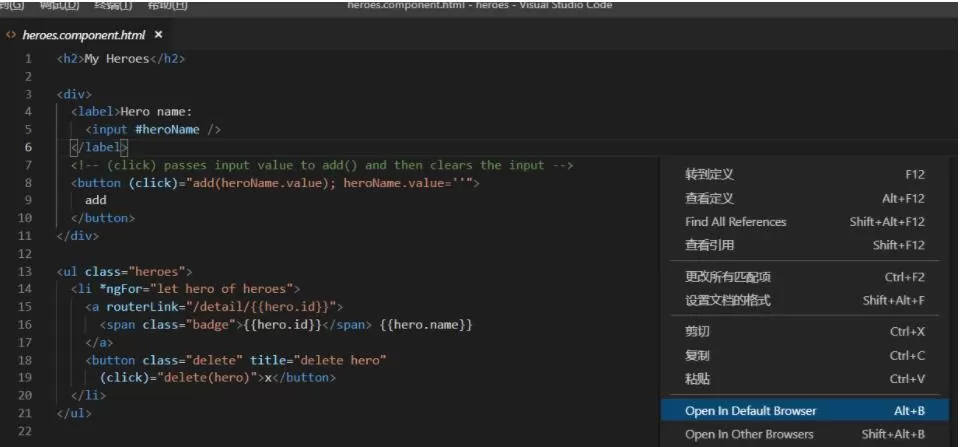Click 'routerLink' attribute on line 15
Screen dimensions: 960x447
pyautogui.click(x=142, y=306)
